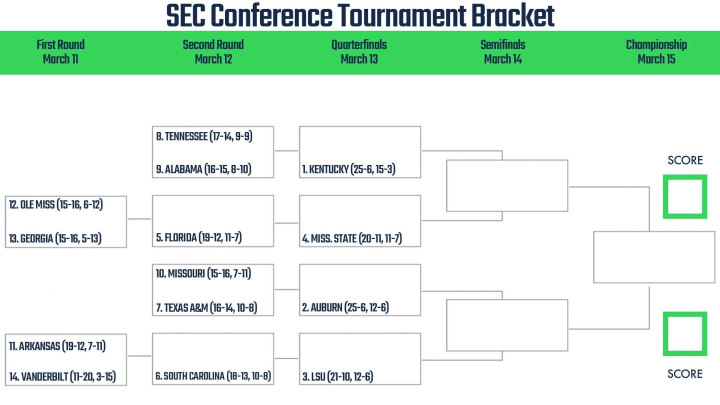Choose 4. Miss. State team entry
The height and width of the screenshot is (405, 720).
(x=352, y=239)
